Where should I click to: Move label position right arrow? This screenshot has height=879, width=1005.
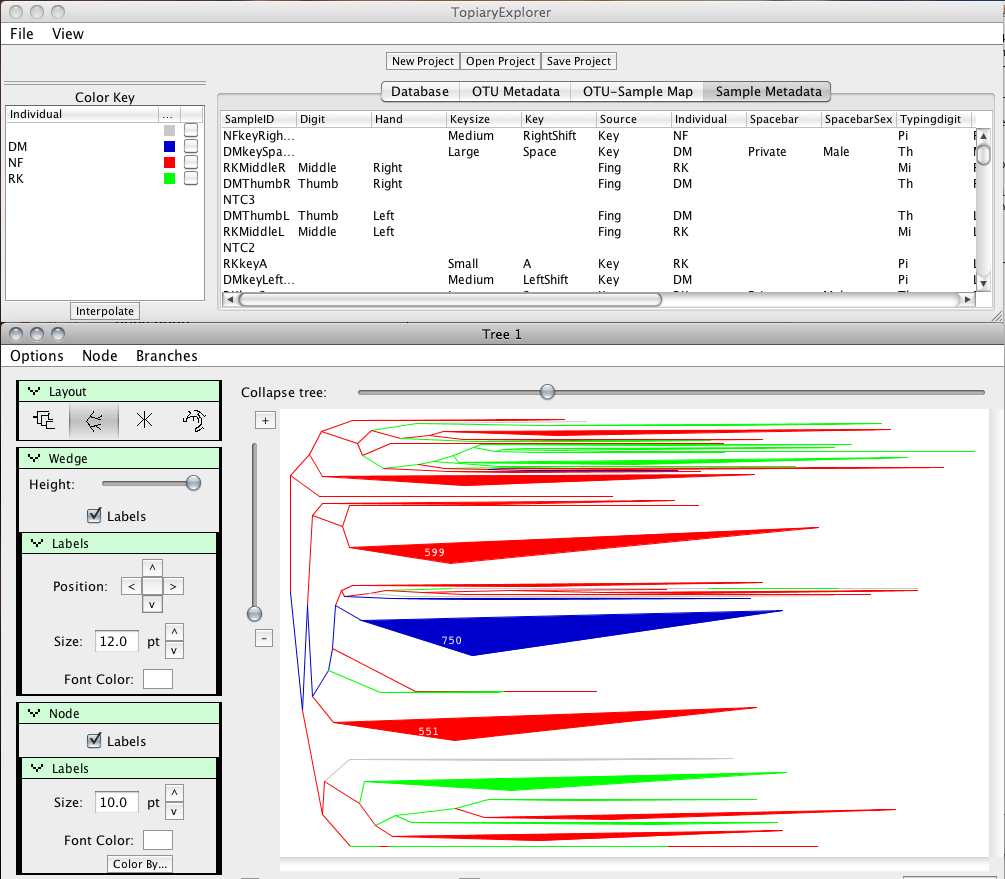(173, 586)
